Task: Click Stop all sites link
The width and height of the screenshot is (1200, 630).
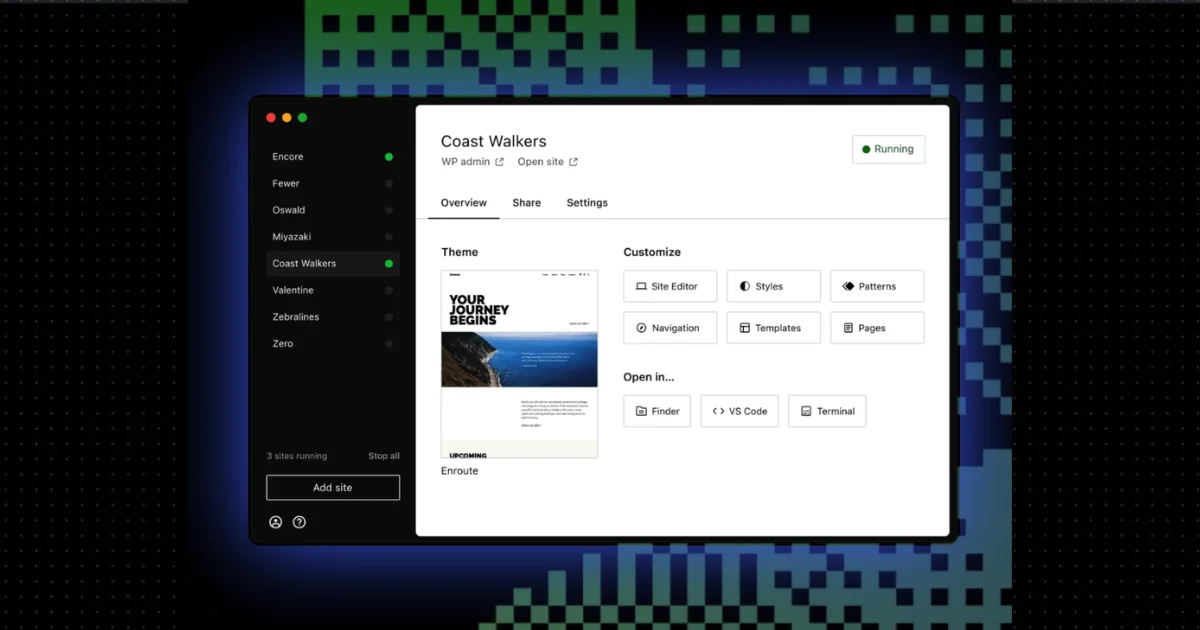Action: 384,456
